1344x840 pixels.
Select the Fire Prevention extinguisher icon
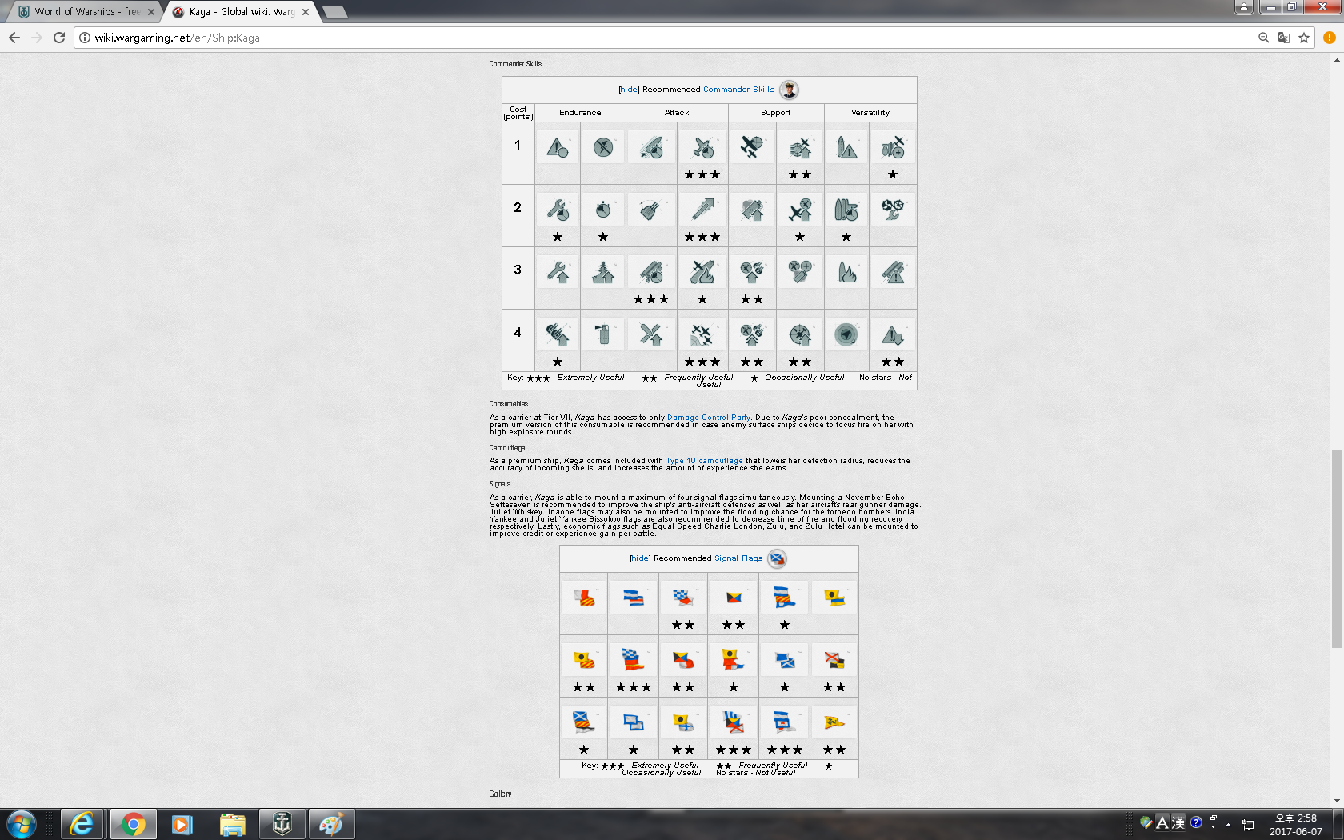pyautogui.click(x=603, y=333)
